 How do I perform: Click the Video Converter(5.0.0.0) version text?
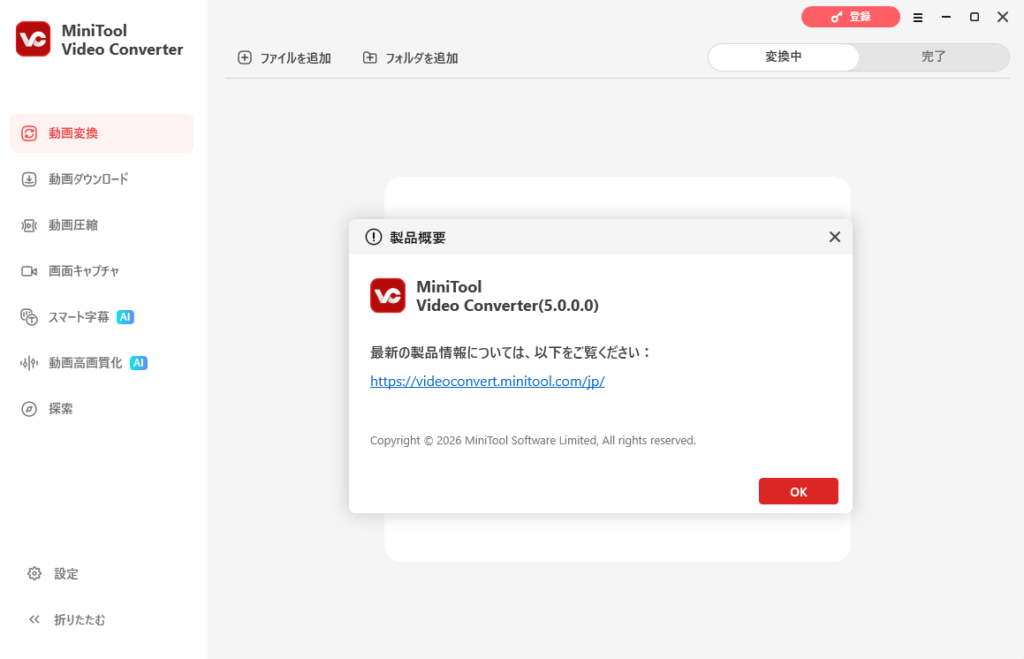coord(507,306)
